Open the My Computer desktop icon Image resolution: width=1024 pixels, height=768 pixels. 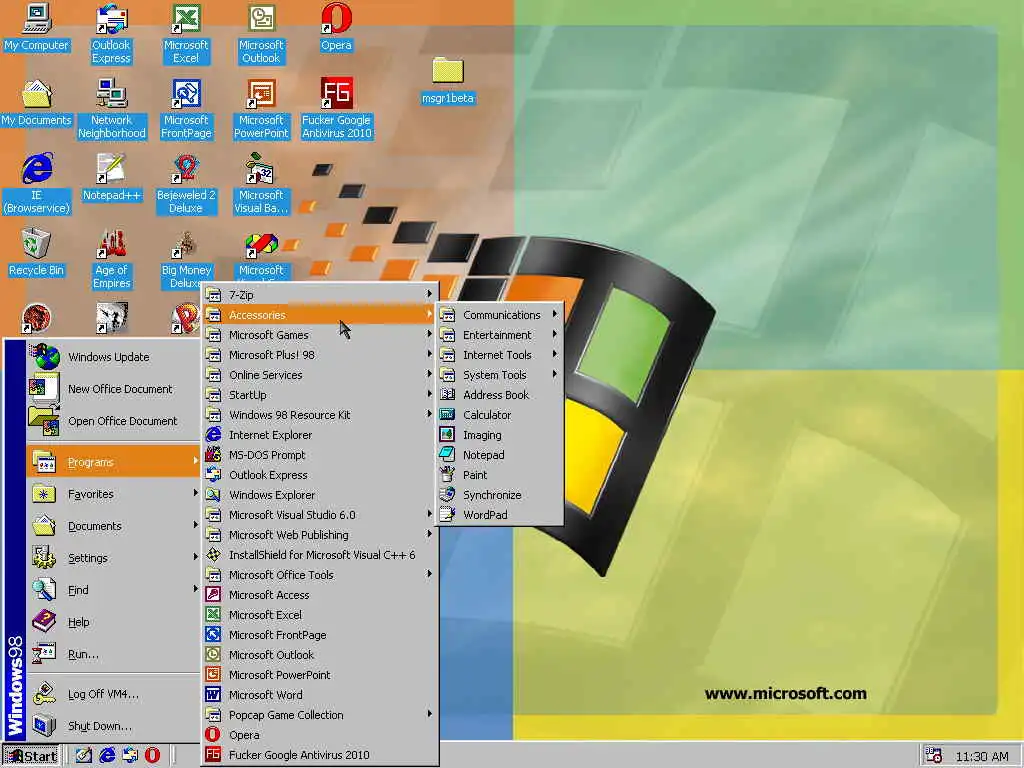pos(37,28)
